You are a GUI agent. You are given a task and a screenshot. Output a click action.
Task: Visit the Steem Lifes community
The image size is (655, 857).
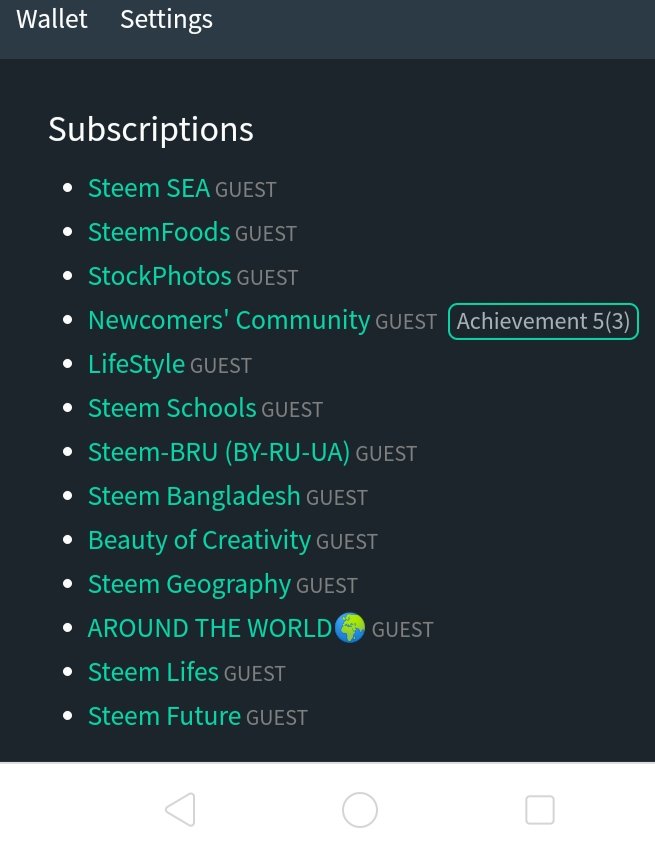coord(153,673)
